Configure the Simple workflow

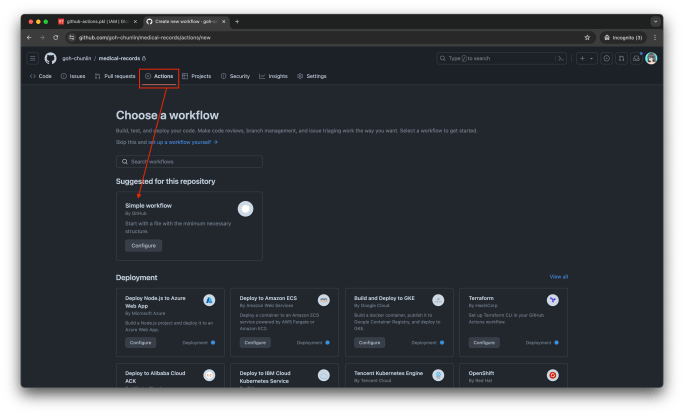pyautogui.click(x=143, y=245)
